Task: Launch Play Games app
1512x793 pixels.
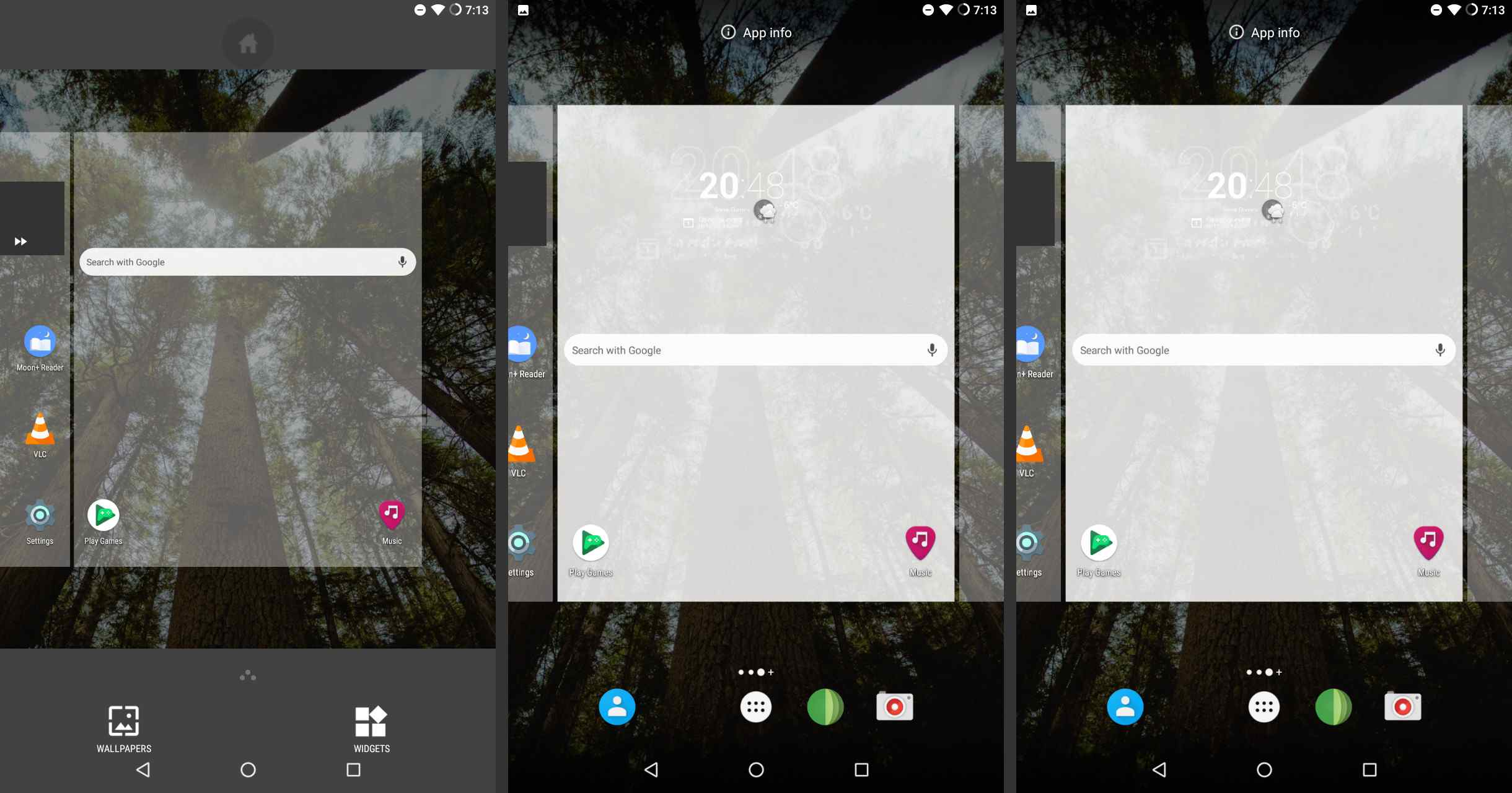Action: coord(104,515)
